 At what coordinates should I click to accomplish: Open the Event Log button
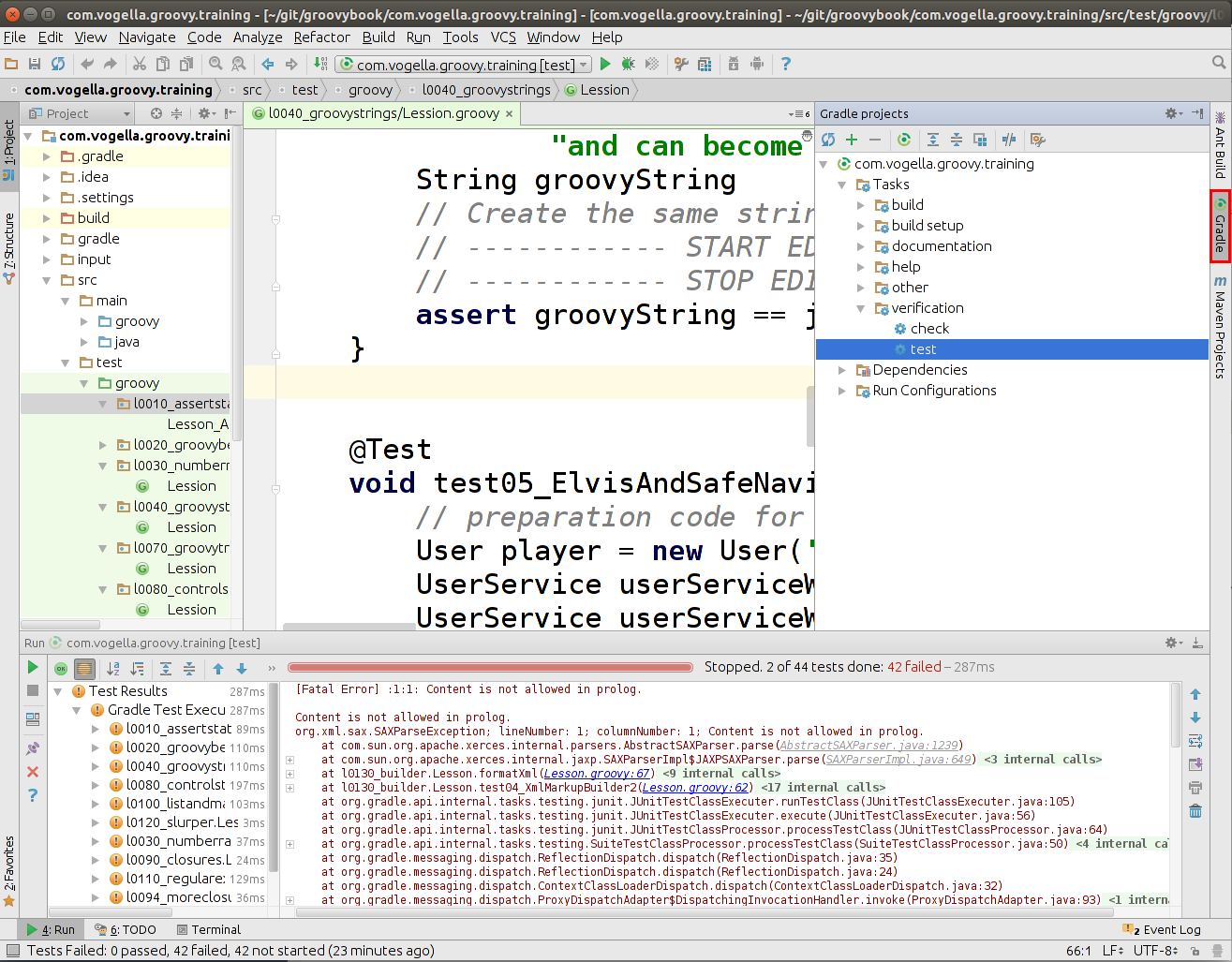pos(1162,929)
